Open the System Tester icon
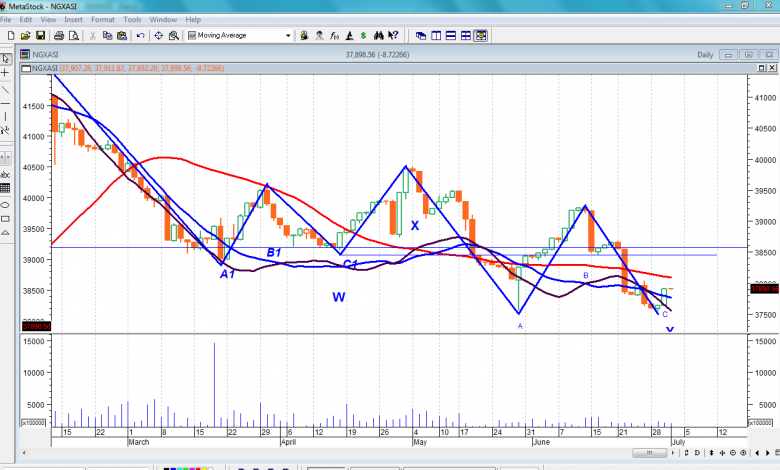 point(350,35)
